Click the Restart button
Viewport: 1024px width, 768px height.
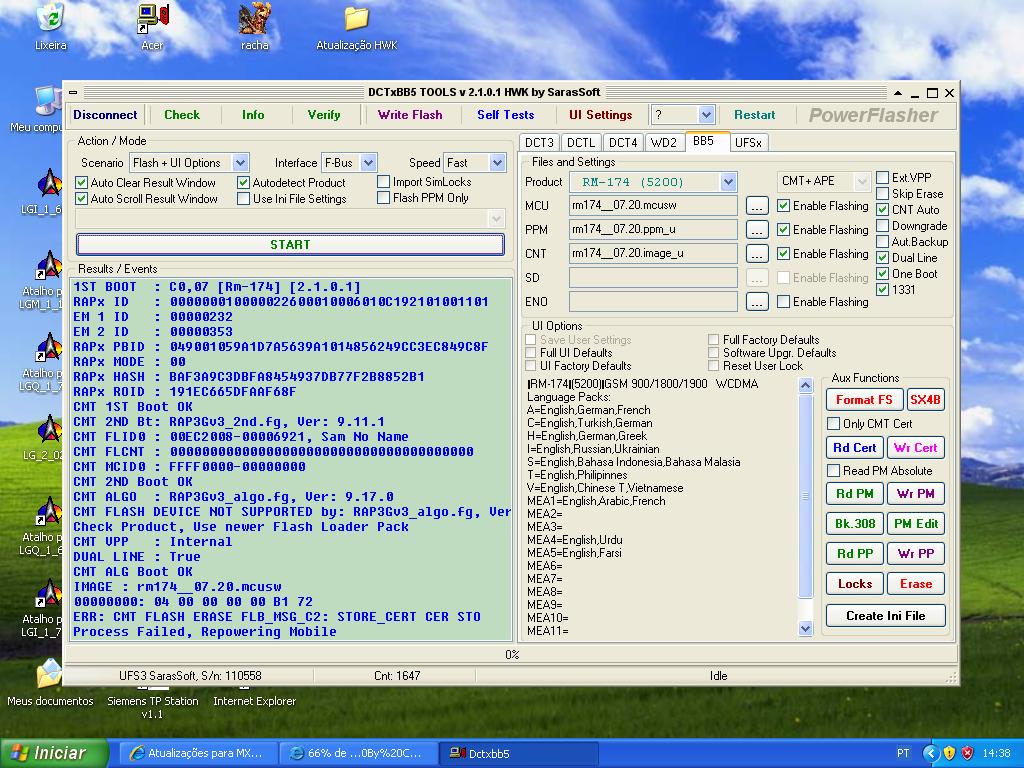tap(754, 115)
